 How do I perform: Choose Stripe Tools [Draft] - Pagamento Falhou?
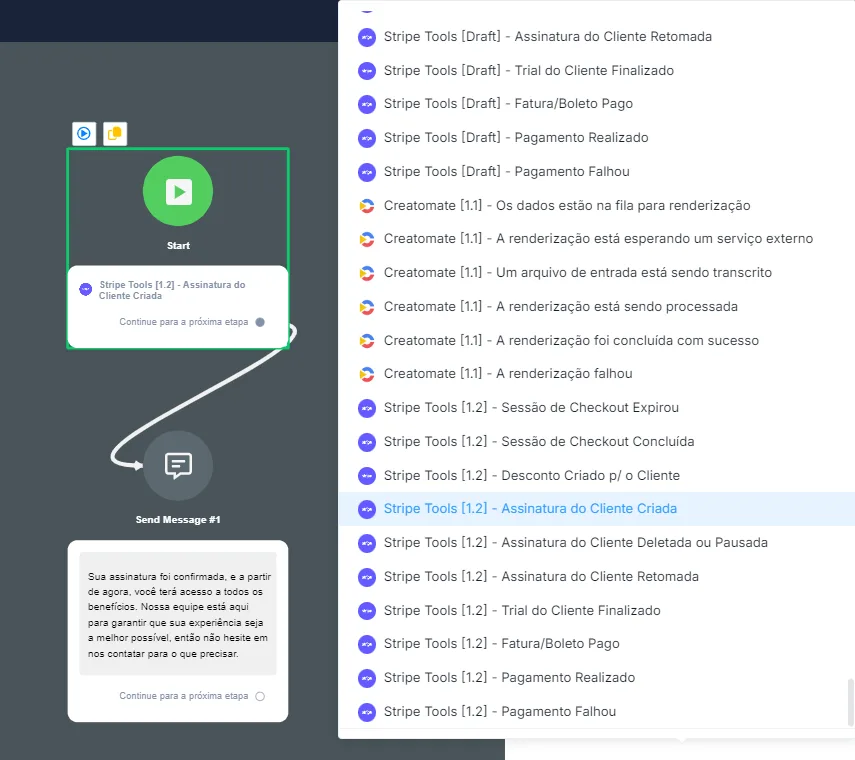597,172
